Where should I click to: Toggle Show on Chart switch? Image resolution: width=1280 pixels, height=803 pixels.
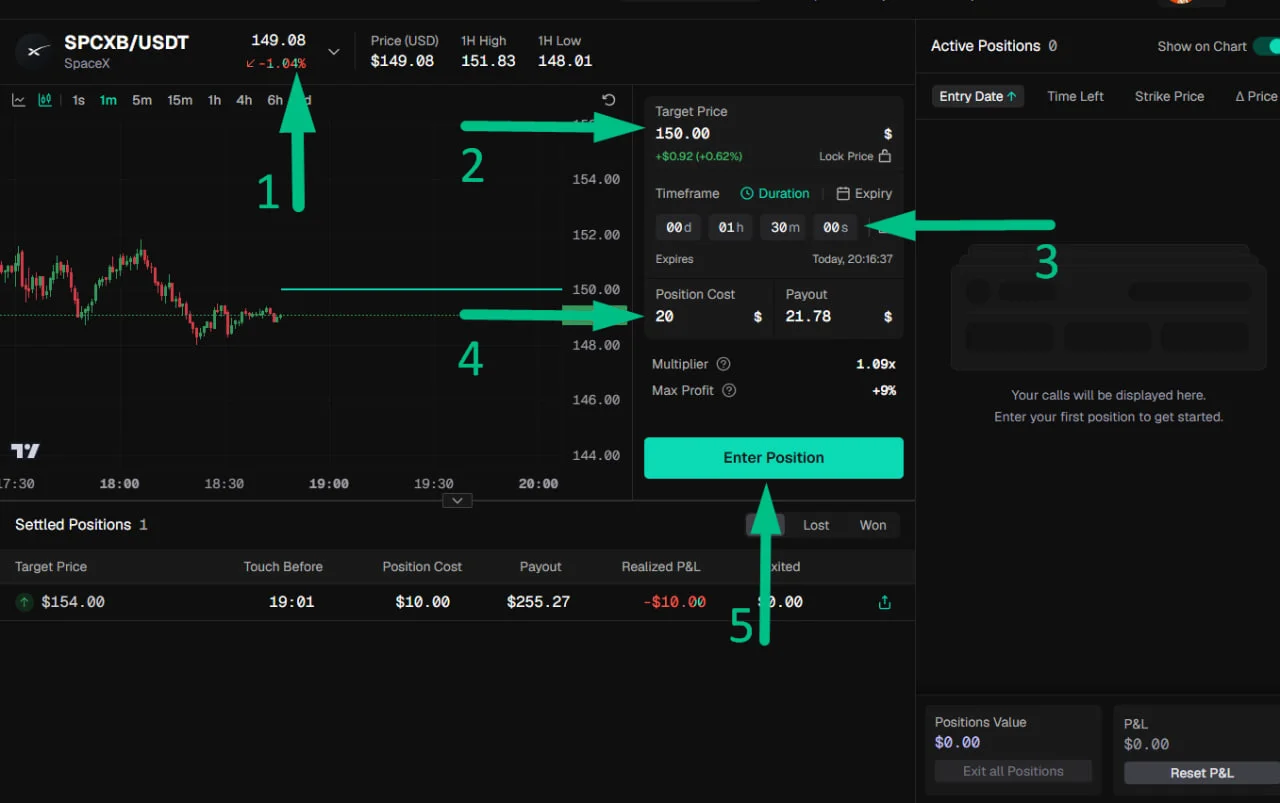(x=1267, y=46)
